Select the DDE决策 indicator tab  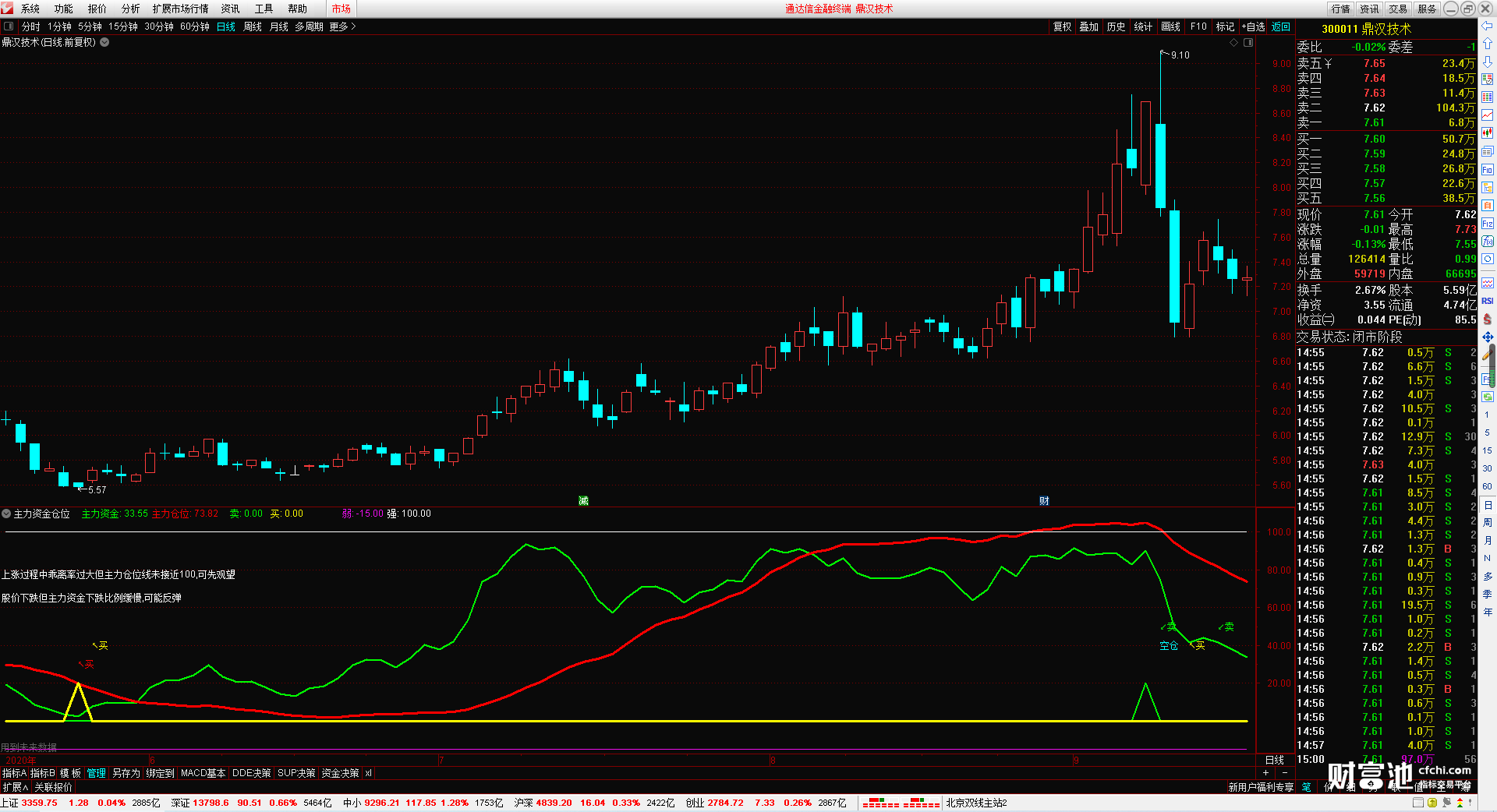click(252, 773)
